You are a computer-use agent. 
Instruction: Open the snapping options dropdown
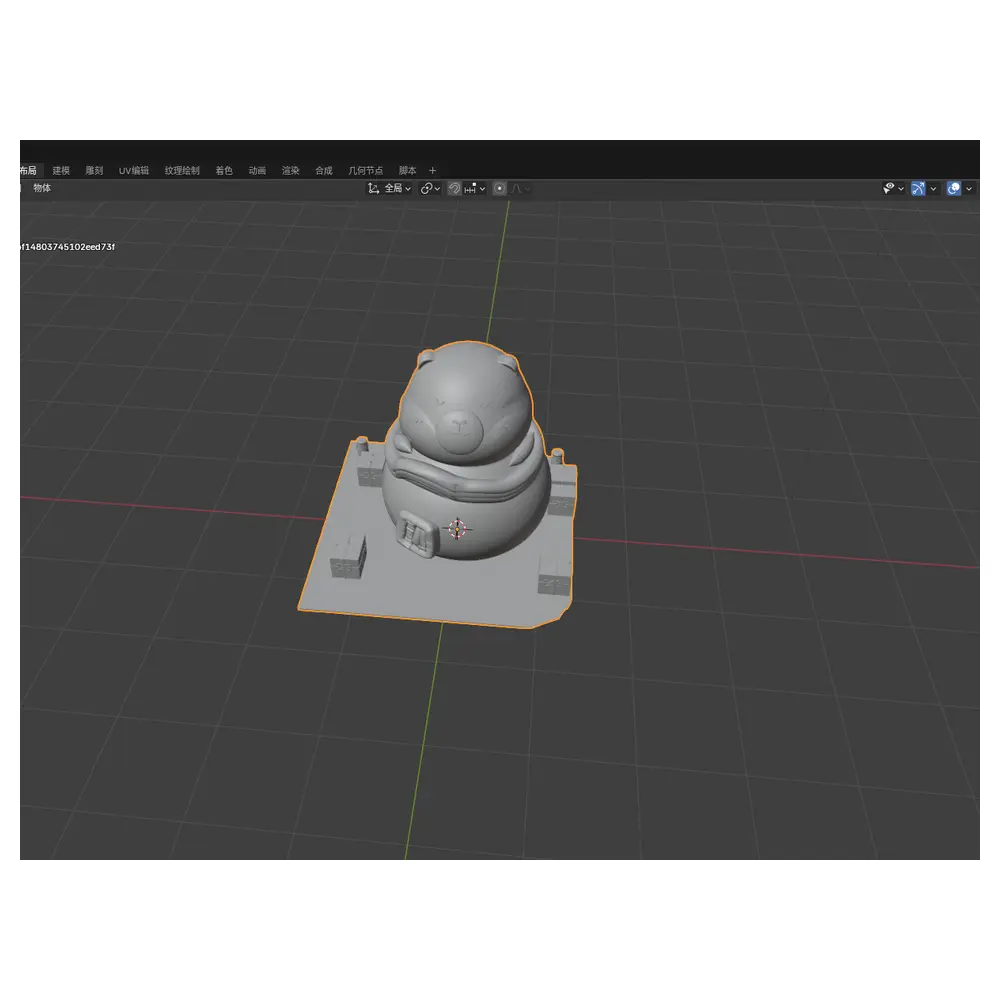coord(475,189)
